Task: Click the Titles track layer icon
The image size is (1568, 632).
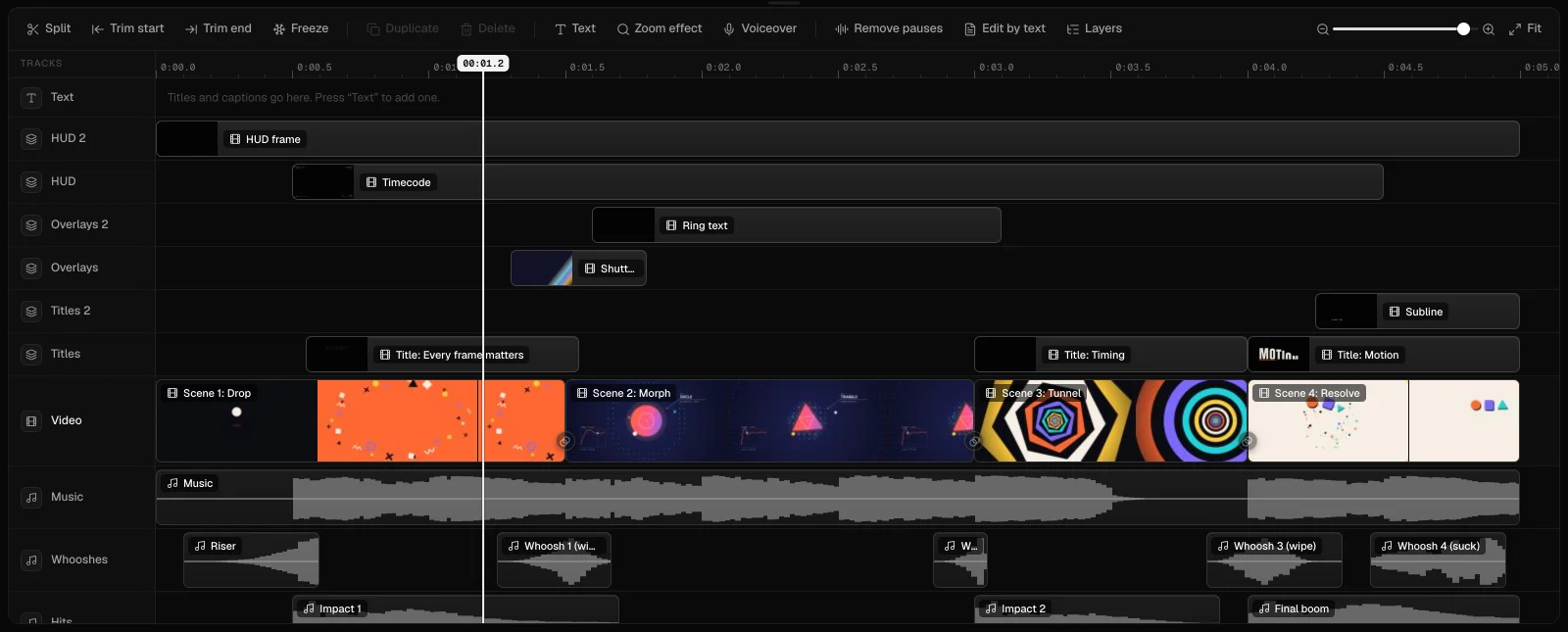Action: click(31, 355)
